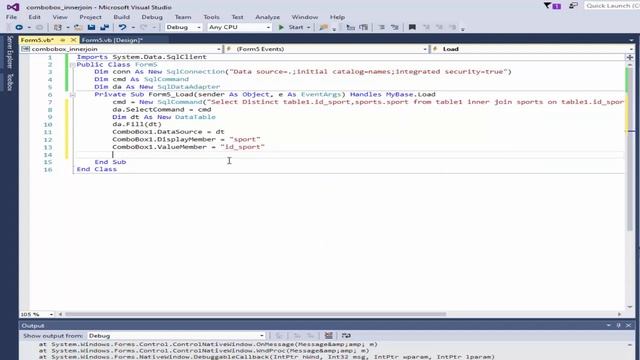640x360 pixels.
Task: Save the current file with Save icon
Action: [91, 27]
